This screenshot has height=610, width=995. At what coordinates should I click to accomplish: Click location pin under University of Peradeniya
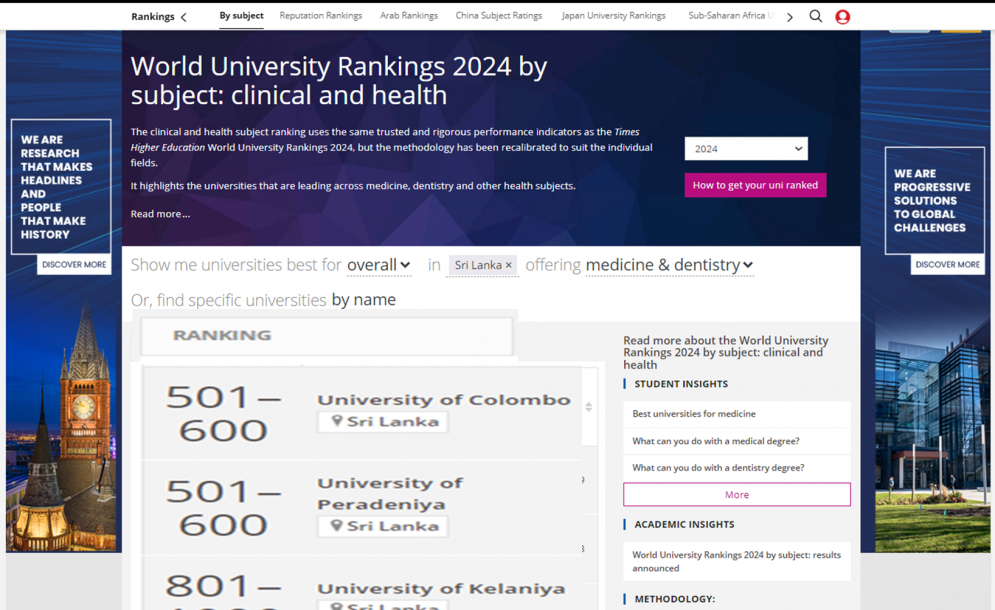[337, 526]
